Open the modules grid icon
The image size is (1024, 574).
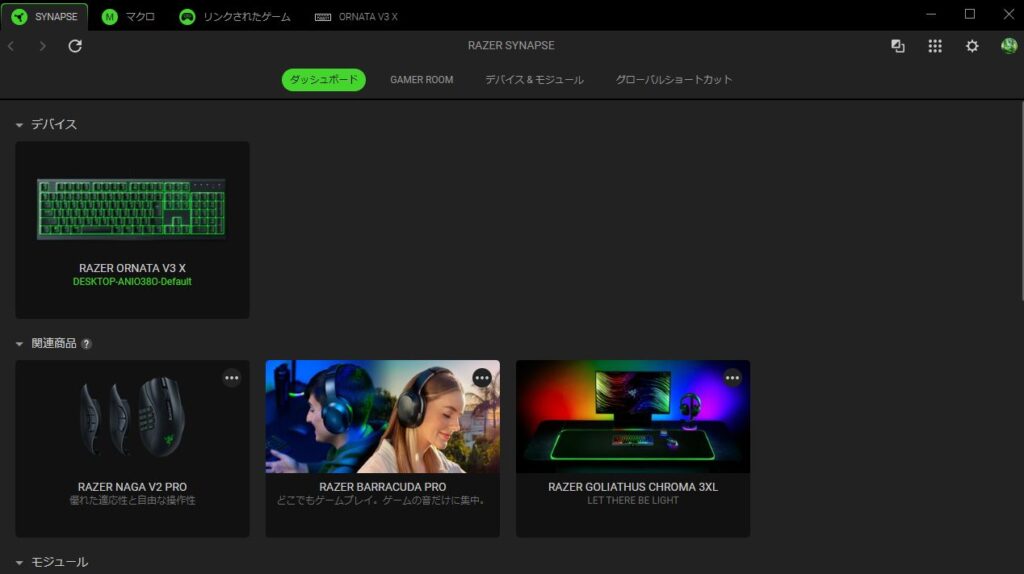pyautogui.click(x=935, y=46)
